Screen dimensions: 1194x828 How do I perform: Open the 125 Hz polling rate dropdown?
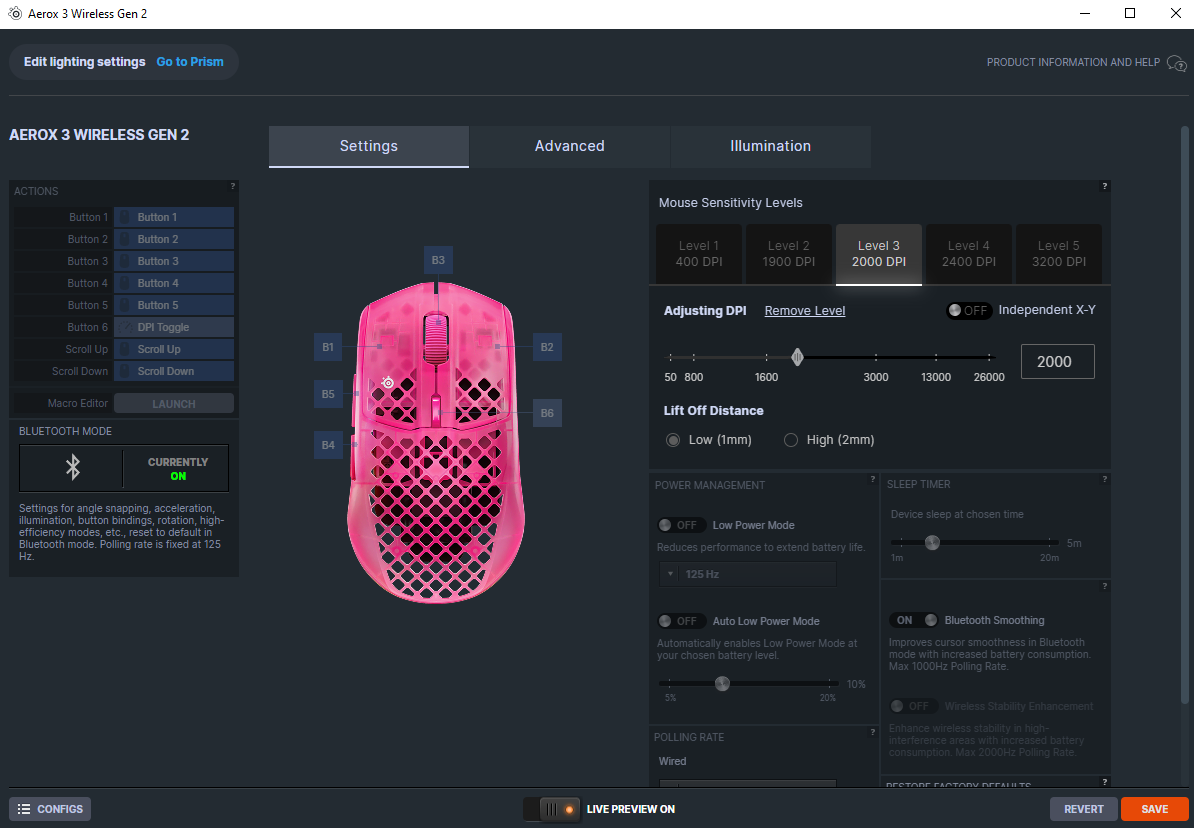tap(748, 574)
